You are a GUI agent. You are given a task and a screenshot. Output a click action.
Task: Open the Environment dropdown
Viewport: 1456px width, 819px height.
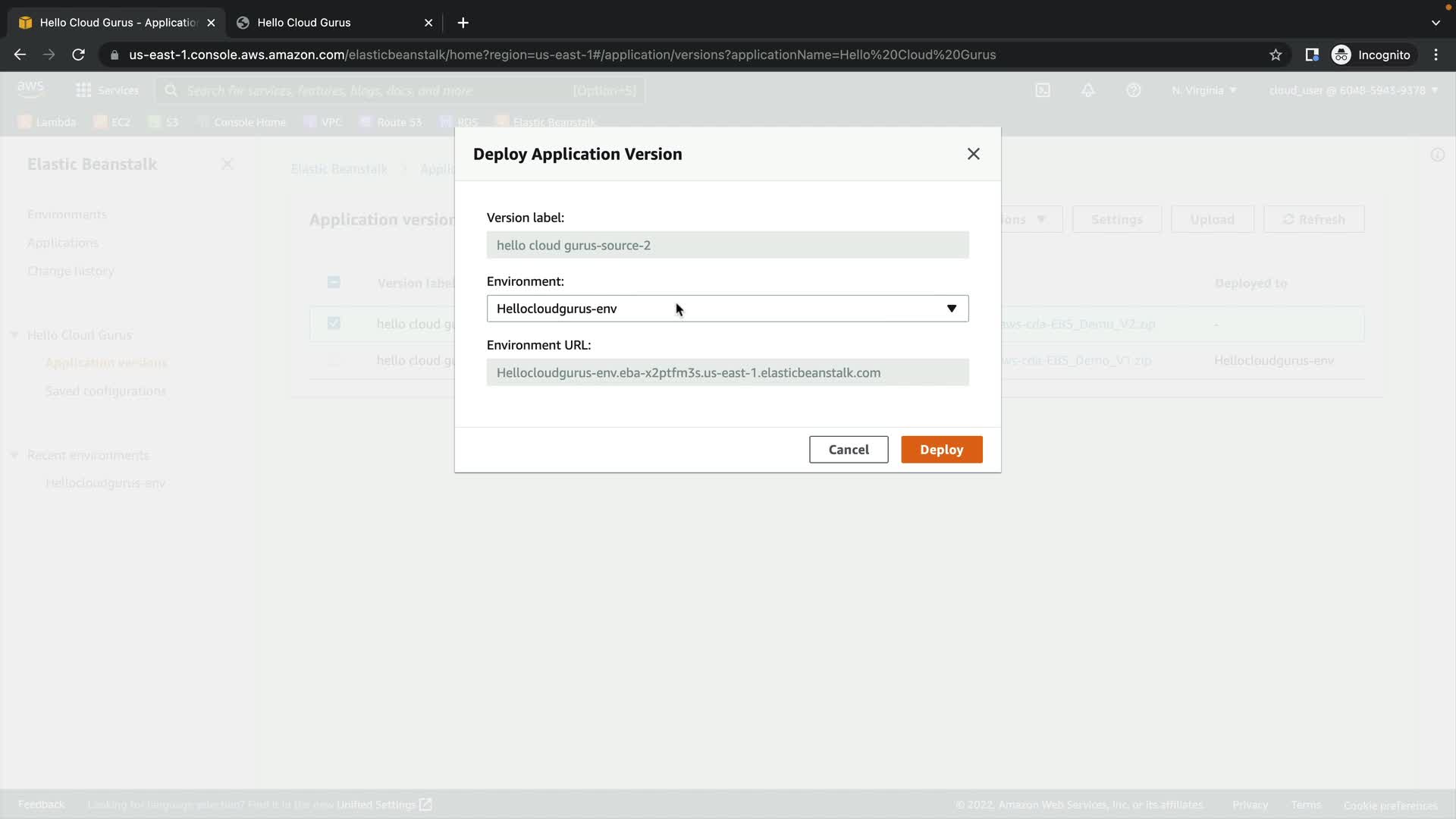[727, 309]
